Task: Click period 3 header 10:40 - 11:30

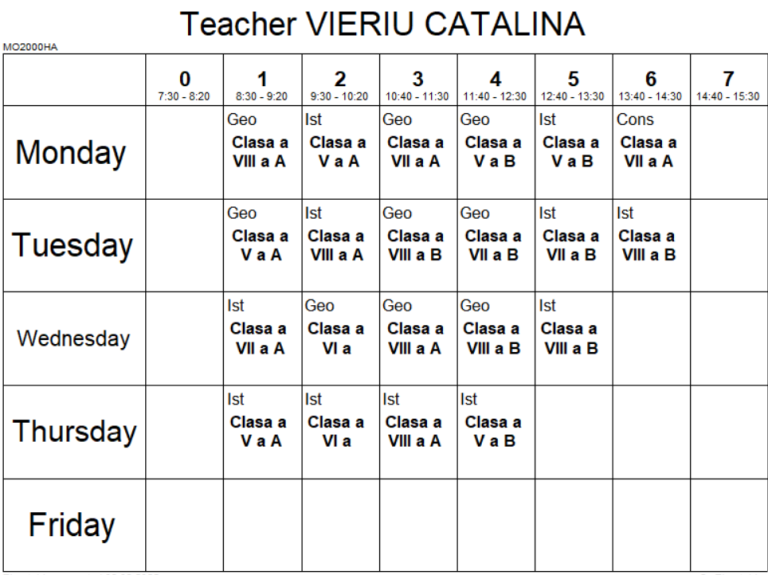Action: 418,84
